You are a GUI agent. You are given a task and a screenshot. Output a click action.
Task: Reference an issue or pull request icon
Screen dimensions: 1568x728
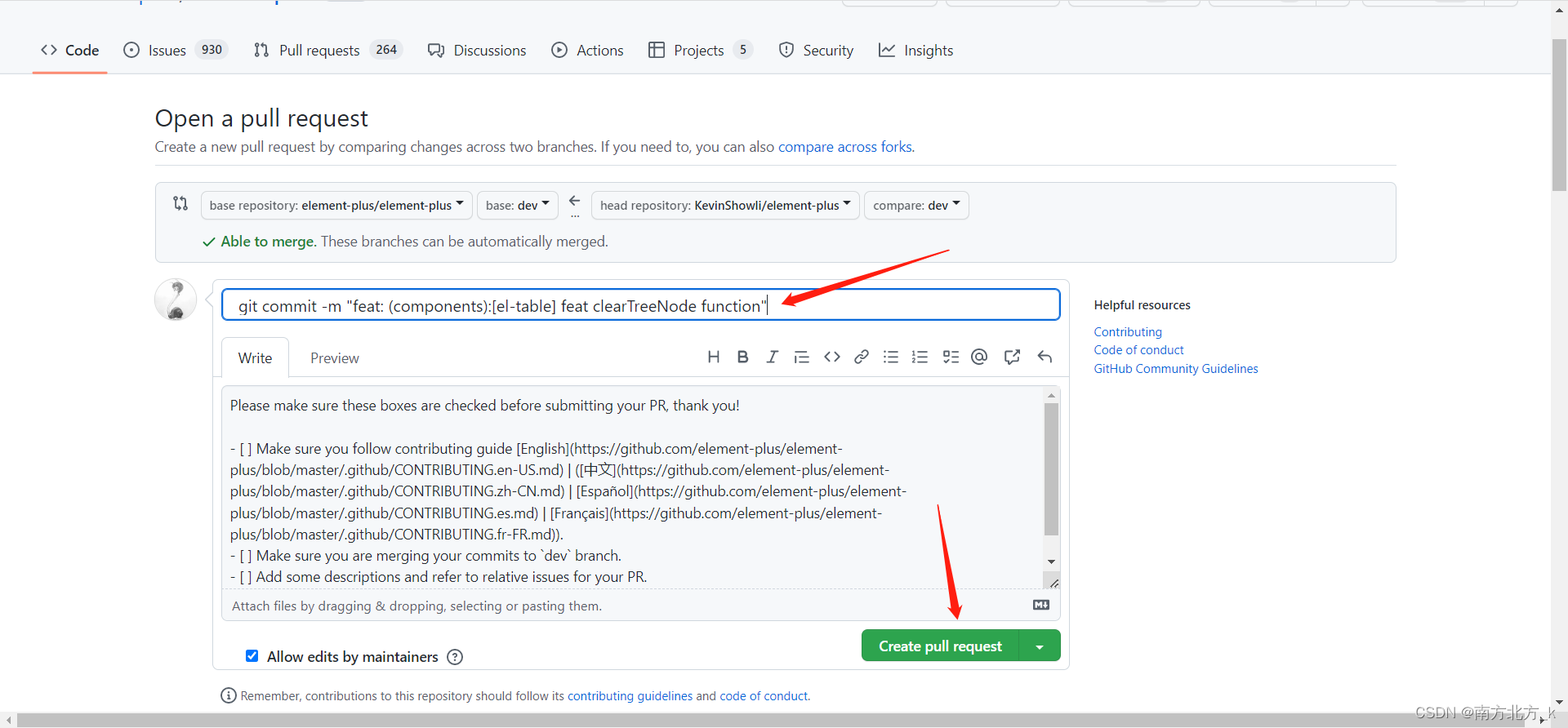point(1012,357)
